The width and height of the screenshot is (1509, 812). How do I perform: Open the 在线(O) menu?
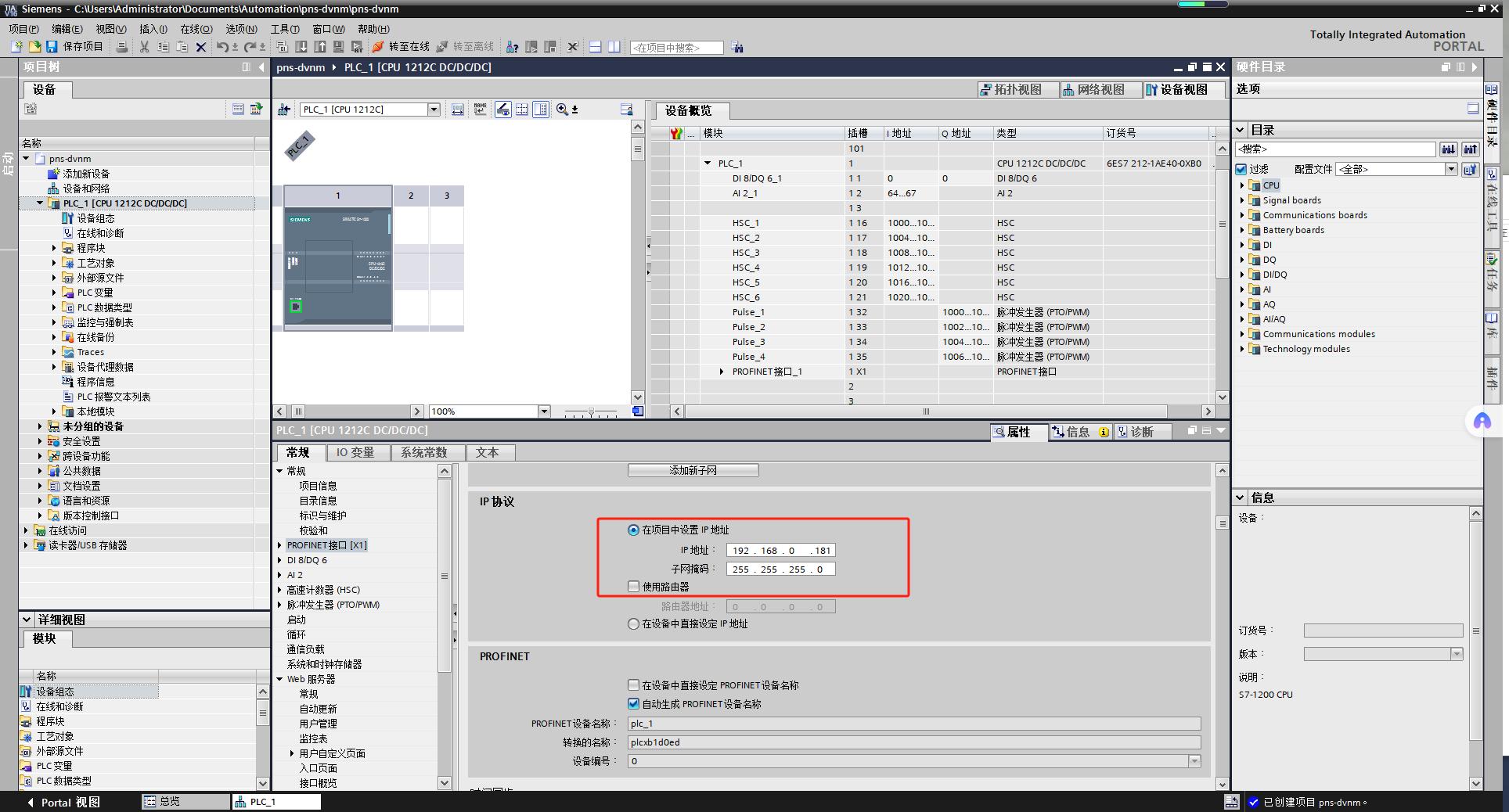(x=196, y=29)
